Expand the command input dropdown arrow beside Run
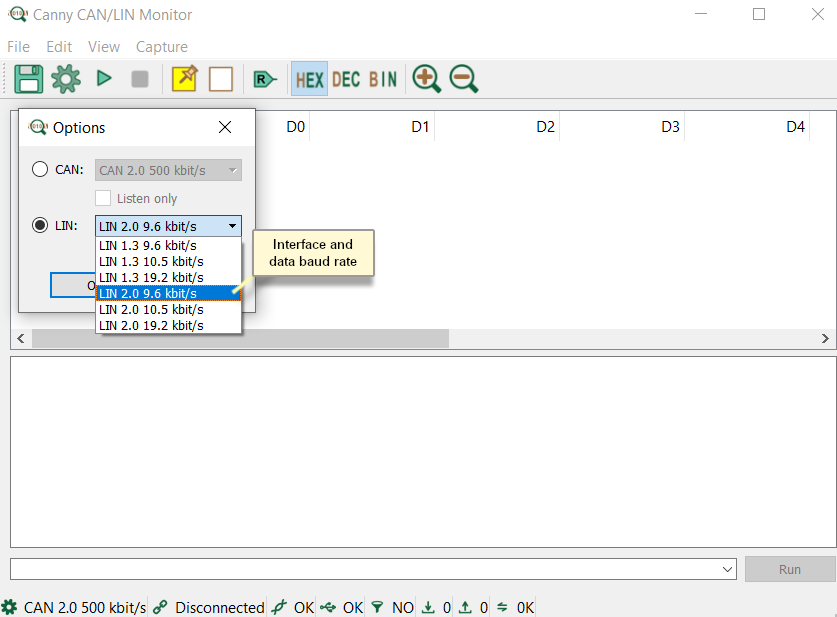Screen dimensions: 837x617 click(727, 569)
